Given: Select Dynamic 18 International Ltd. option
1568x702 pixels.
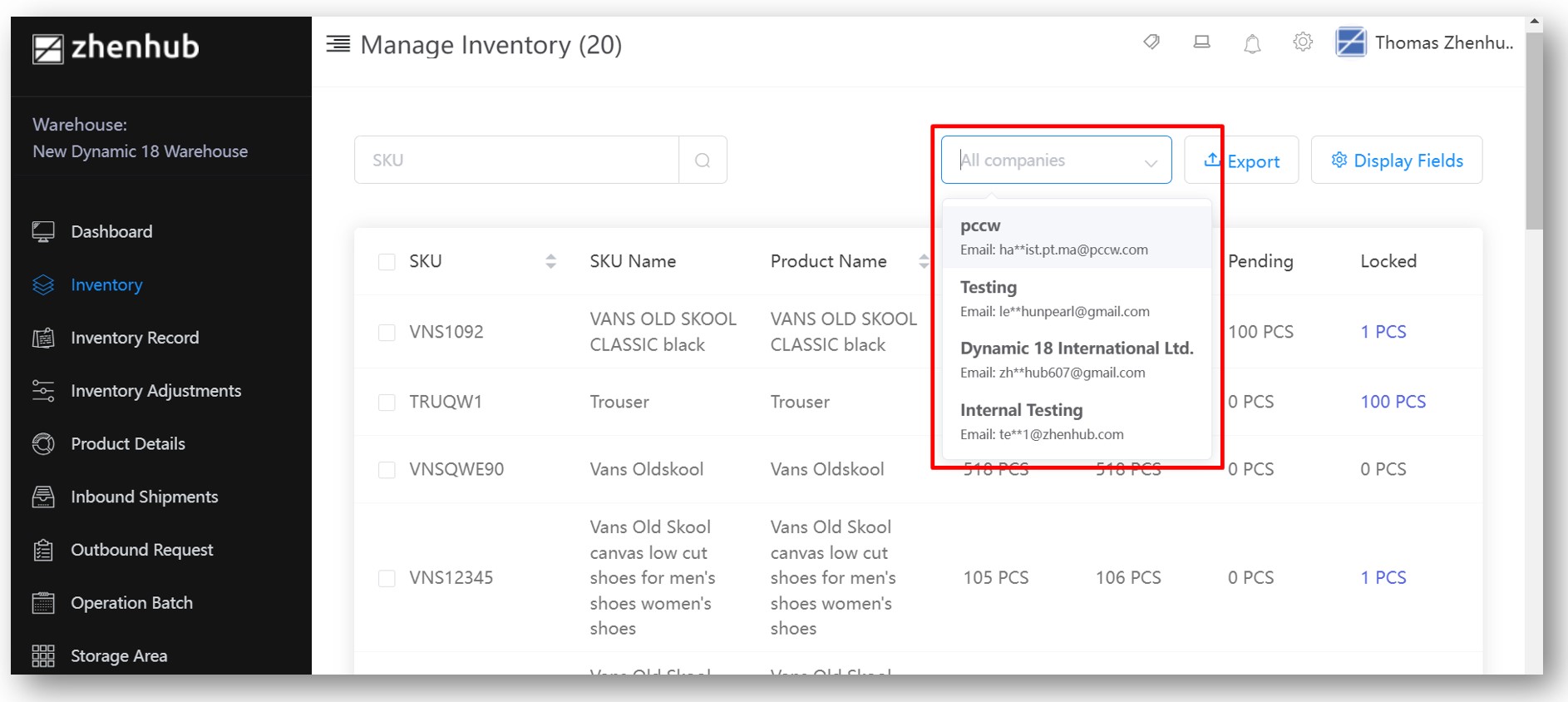Looking at the screenshot, I should click(x=1076, y=359).
